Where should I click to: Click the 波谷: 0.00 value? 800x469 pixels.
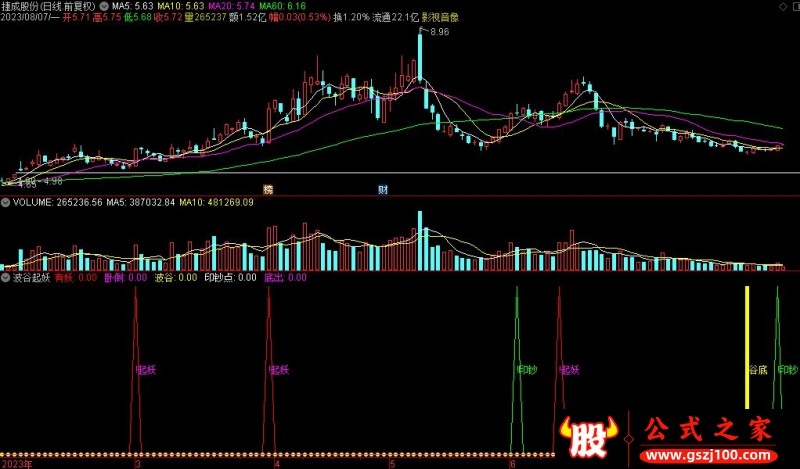point(176,278)
